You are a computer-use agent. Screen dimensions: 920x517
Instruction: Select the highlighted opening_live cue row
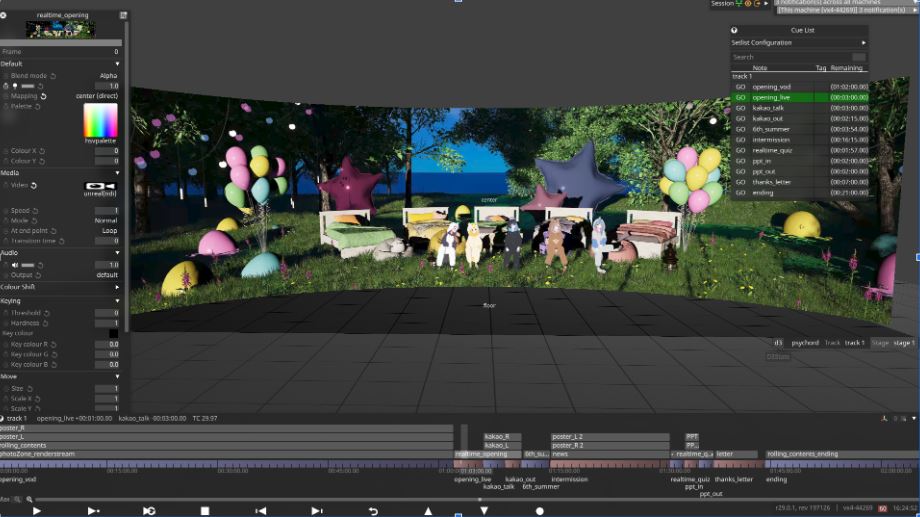(x=799, y=97)
